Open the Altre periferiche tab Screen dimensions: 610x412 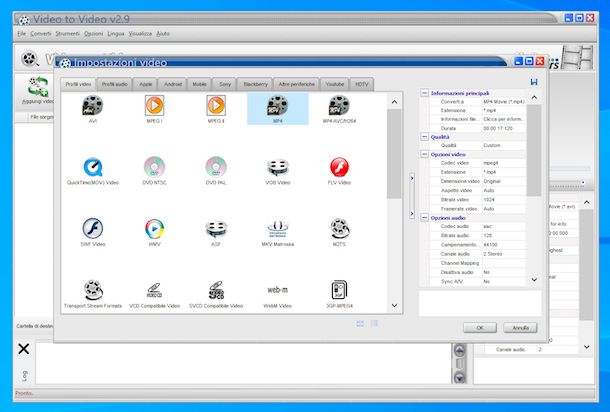click(x=296, y=84)
